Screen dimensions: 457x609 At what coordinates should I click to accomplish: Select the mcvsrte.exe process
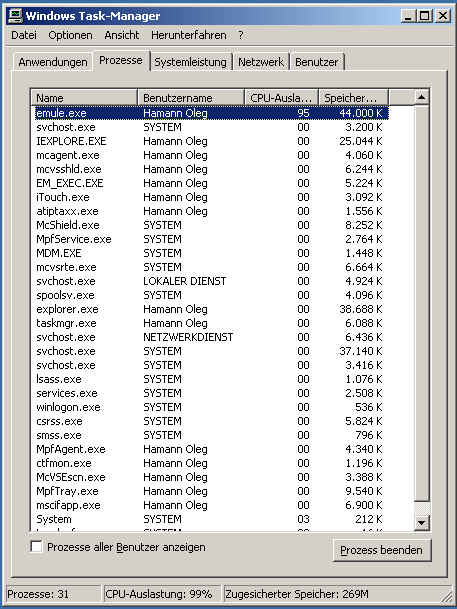click(210, 267)
